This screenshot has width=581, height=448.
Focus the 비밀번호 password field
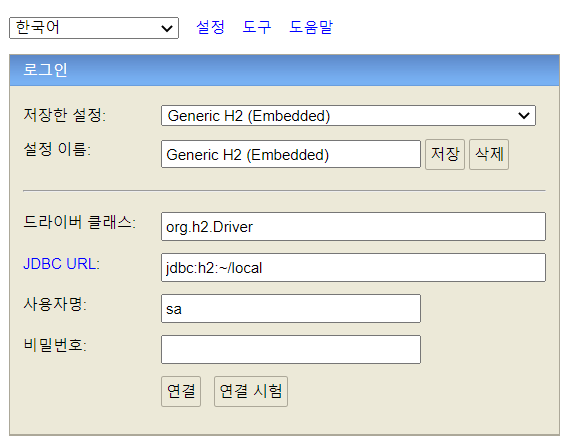291,349
